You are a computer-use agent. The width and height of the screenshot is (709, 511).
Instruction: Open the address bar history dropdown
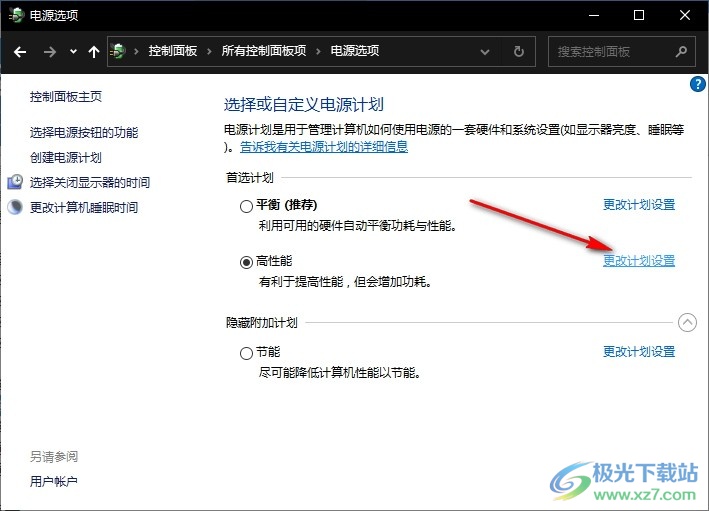(x=485, y=52)
